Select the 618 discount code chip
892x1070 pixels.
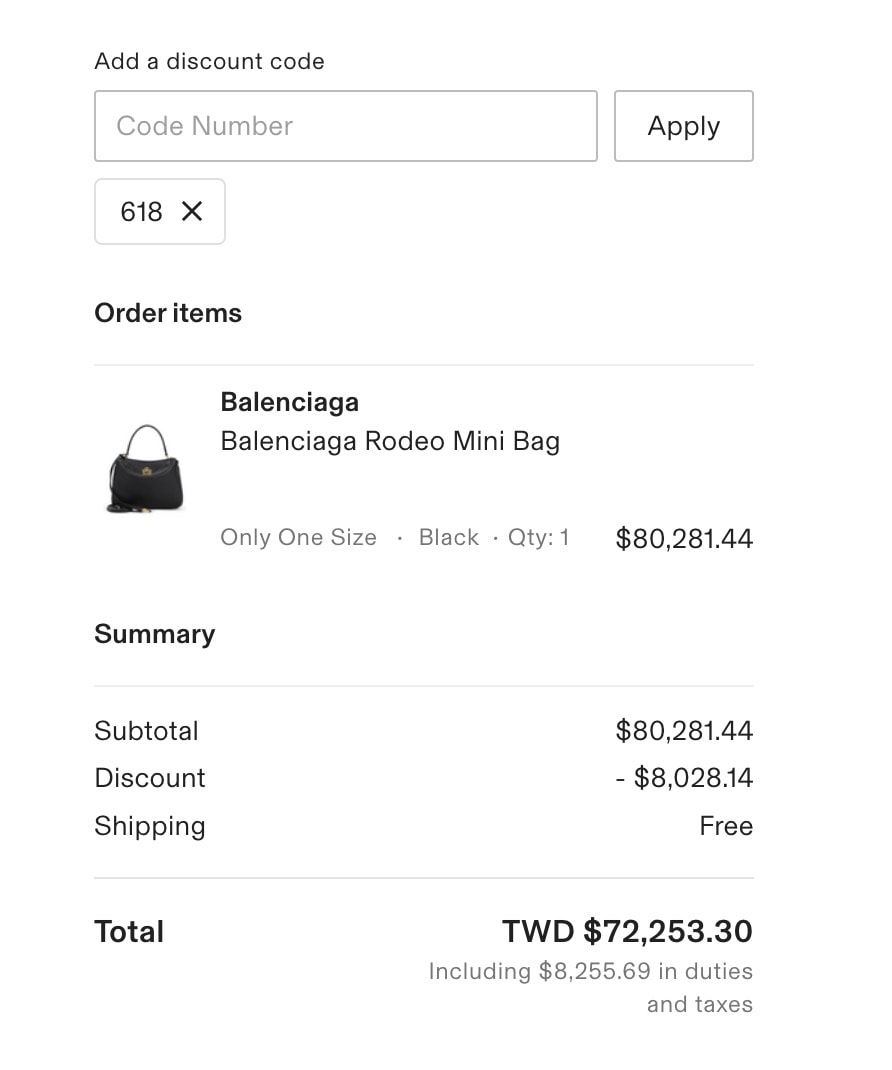[x=160, y=212]
